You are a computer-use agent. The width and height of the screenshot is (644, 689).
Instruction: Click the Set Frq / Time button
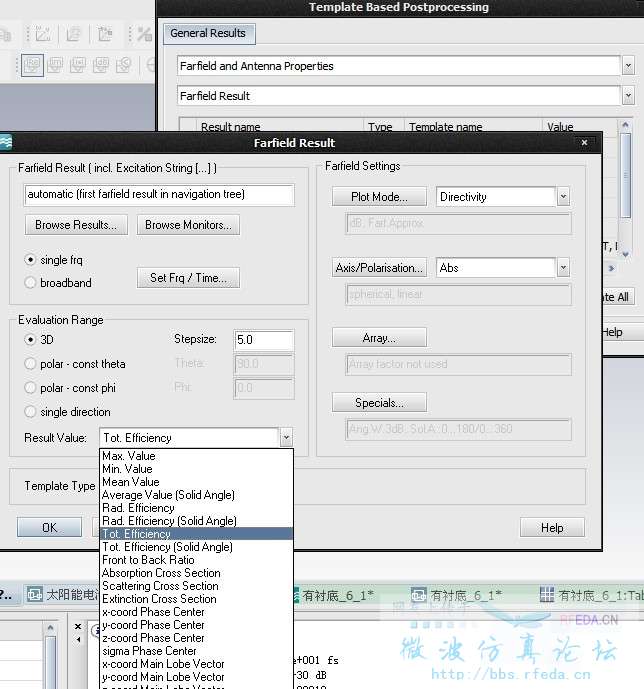coord(188,278)
